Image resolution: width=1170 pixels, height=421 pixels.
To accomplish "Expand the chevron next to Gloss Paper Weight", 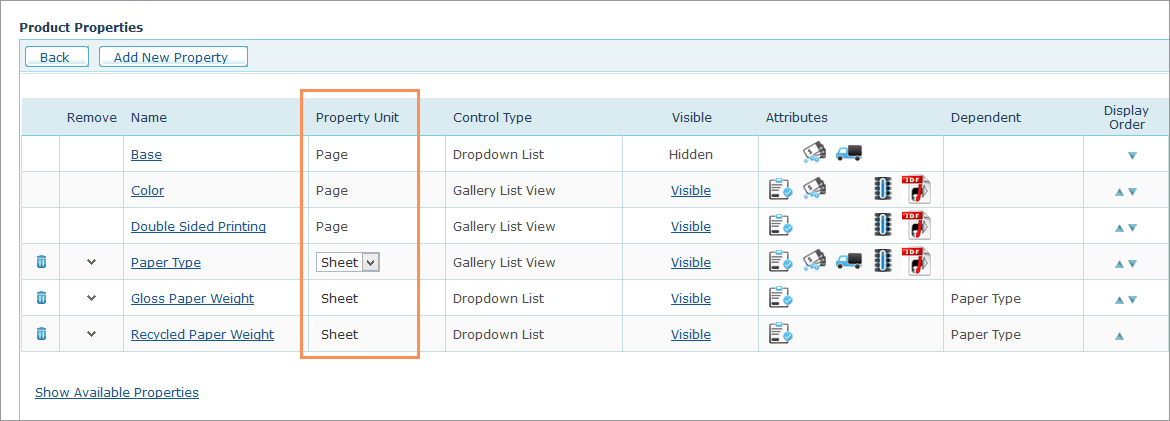I will pyautogui.click(x=92, y=298).
